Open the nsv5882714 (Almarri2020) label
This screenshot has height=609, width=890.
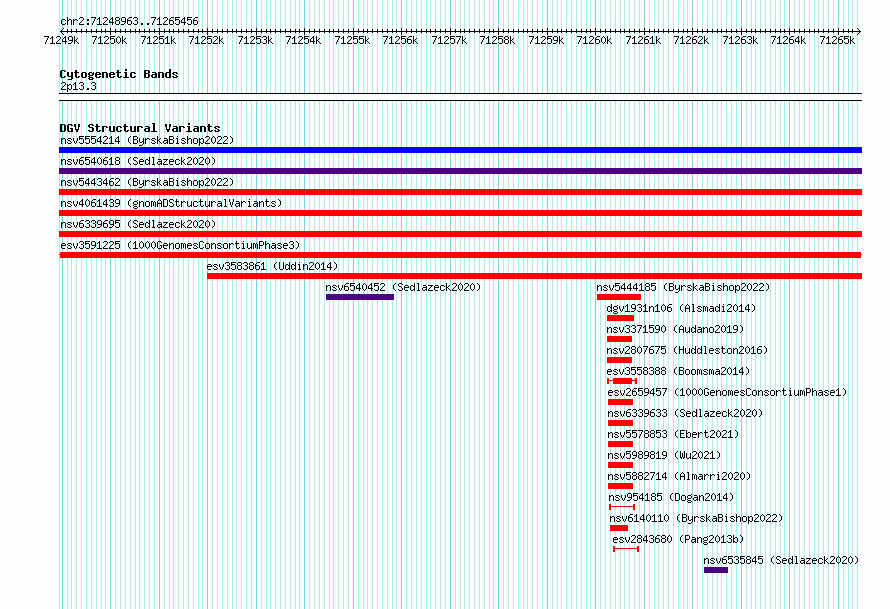tap(679, 476)
